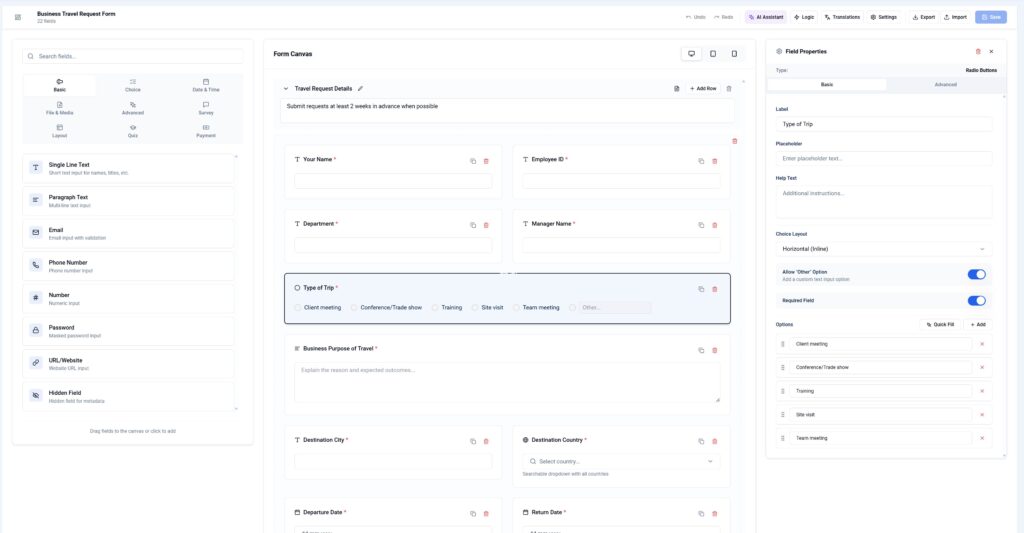Collapse the Travel Request Details section
The width and height of the screenshot is (1024, 533).
(286, 89)
